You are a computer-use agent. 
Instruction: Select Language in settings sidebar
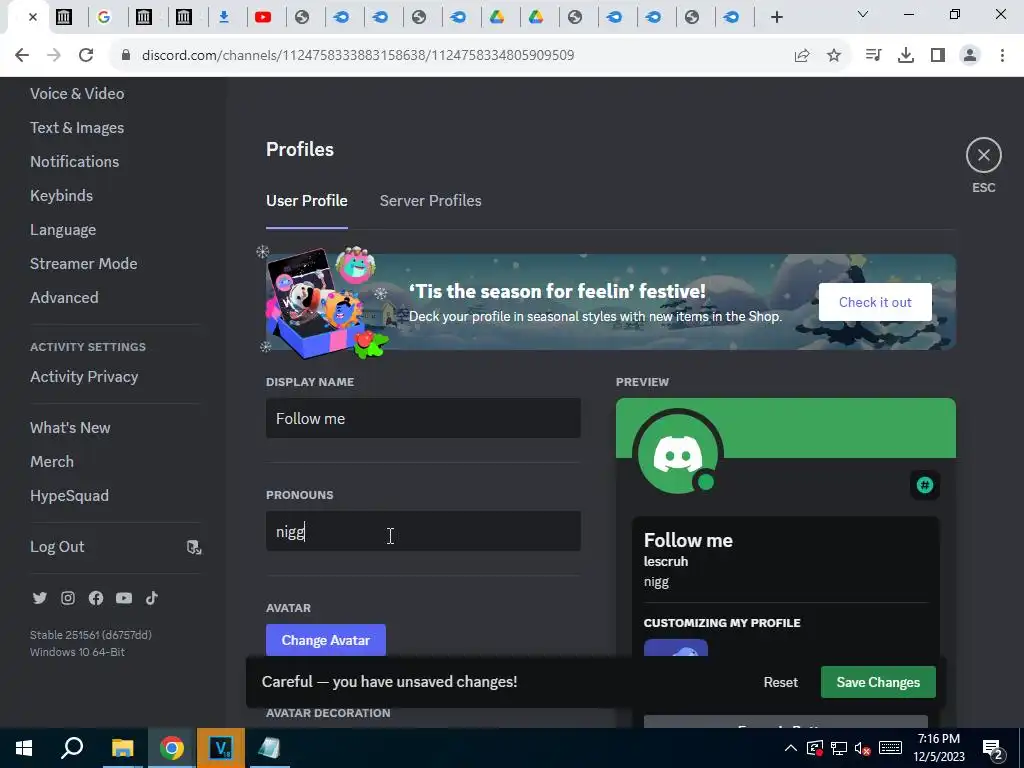63,230
